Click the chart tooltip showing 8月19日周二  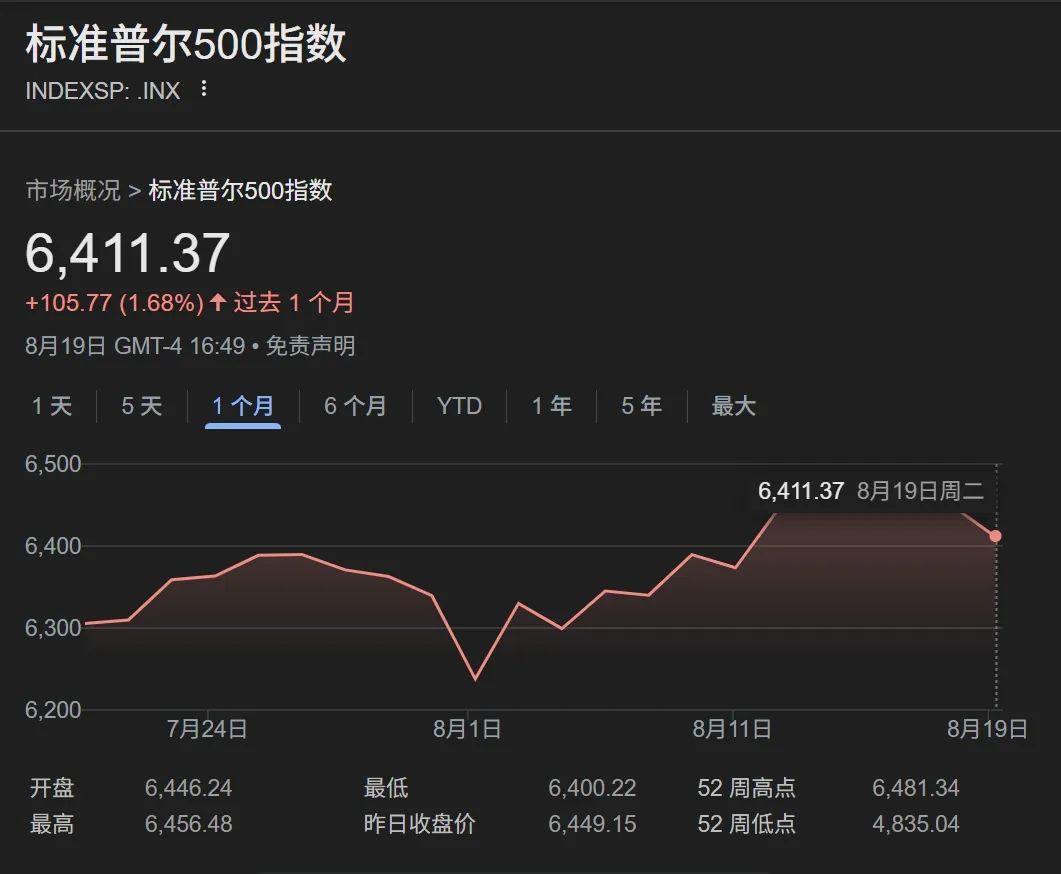871,491
